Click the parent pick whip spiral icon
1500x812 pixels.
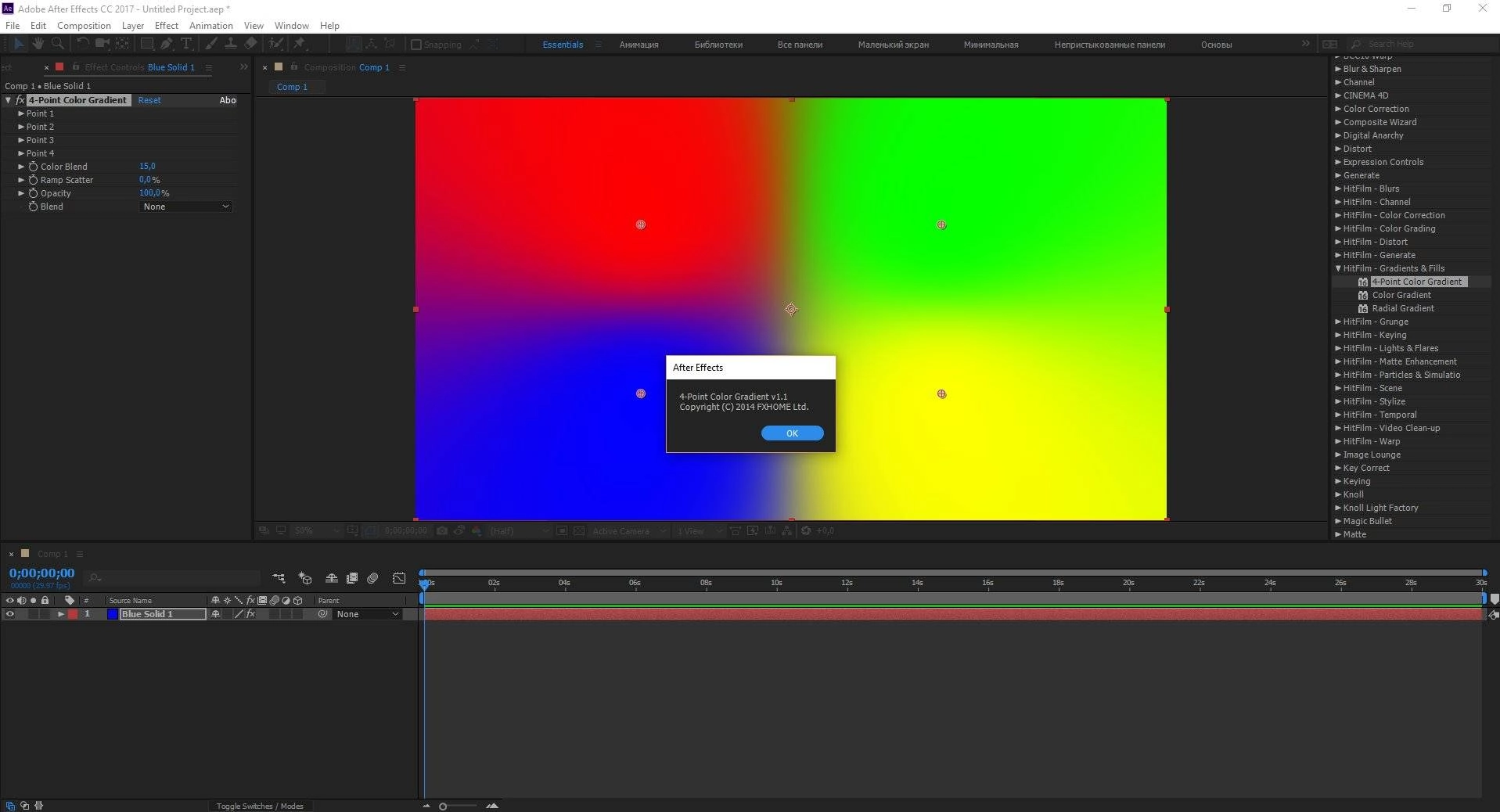pyautogui.click(x=322, y=614)
